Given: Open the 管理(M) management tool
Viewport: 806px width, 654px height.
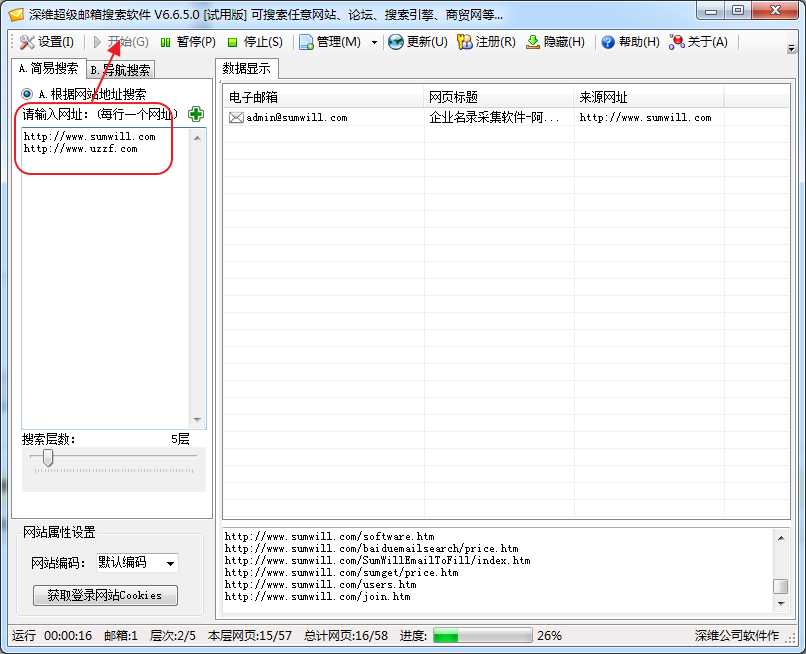Looking at the screenshot, I should click(331, 42).
